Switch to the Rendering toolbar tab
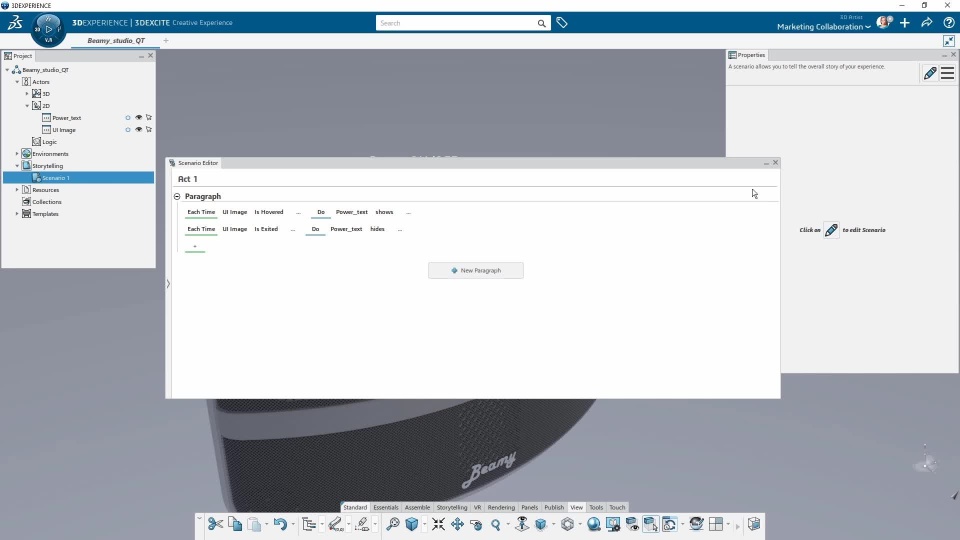960x540 pixels. tap(501, 508)
